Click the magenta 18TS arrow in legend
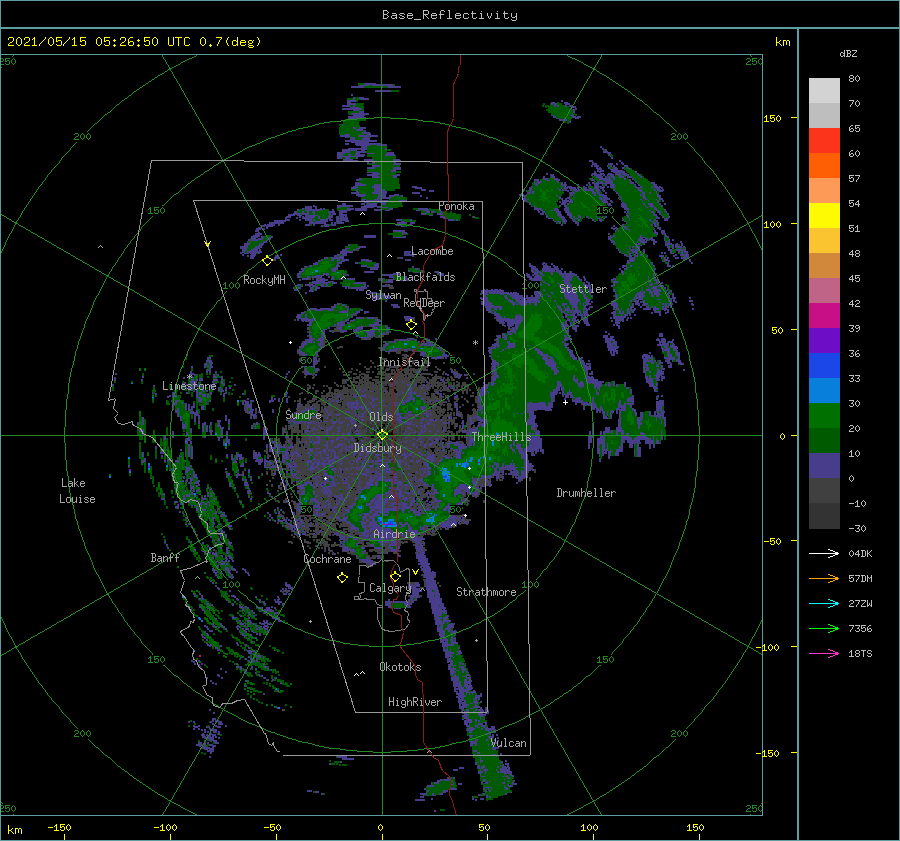The width and height of the screenshot is (900, 841). click(824, 653)
